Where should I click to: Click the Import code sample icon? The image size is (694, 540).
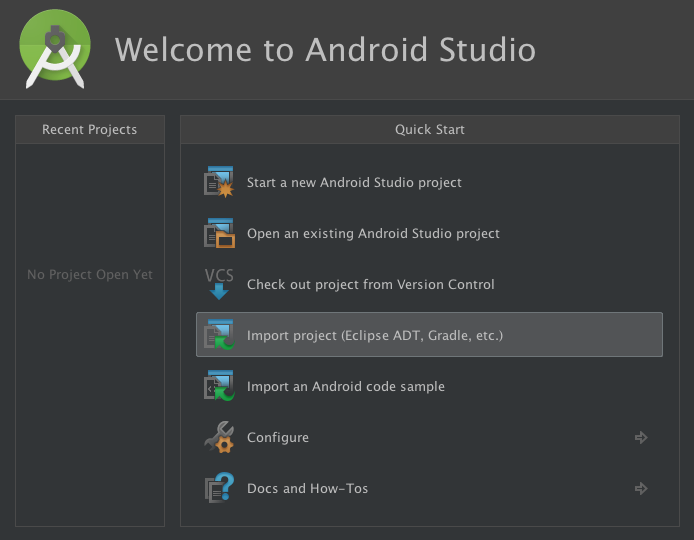(x=219, y=386)
